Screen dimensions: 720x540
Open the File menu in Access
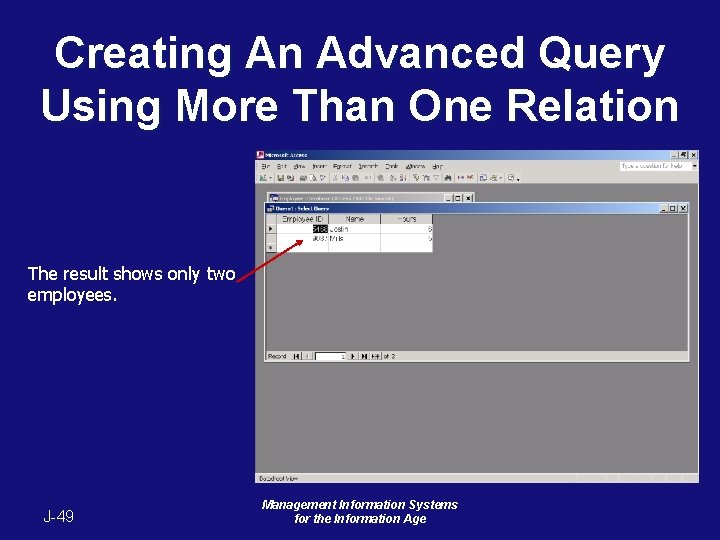265,166
